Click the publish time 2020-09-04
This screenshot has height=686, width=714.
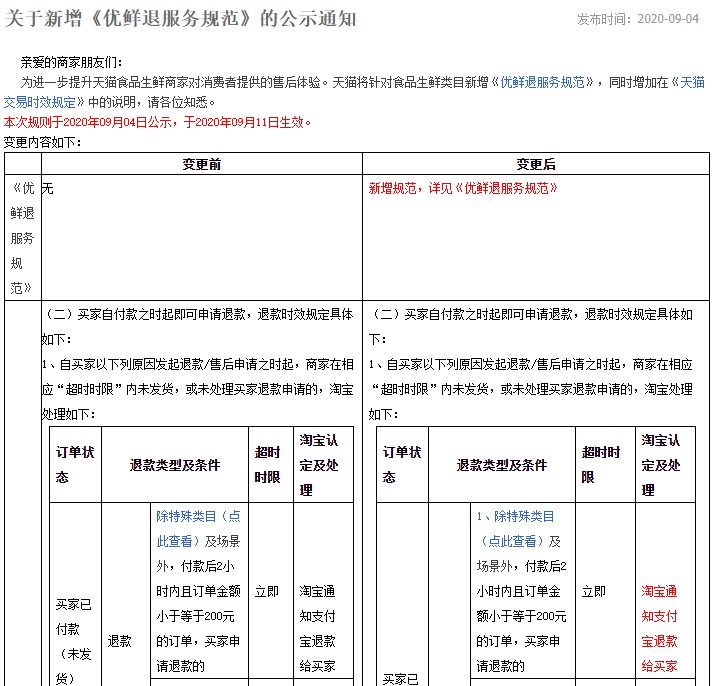668,19
